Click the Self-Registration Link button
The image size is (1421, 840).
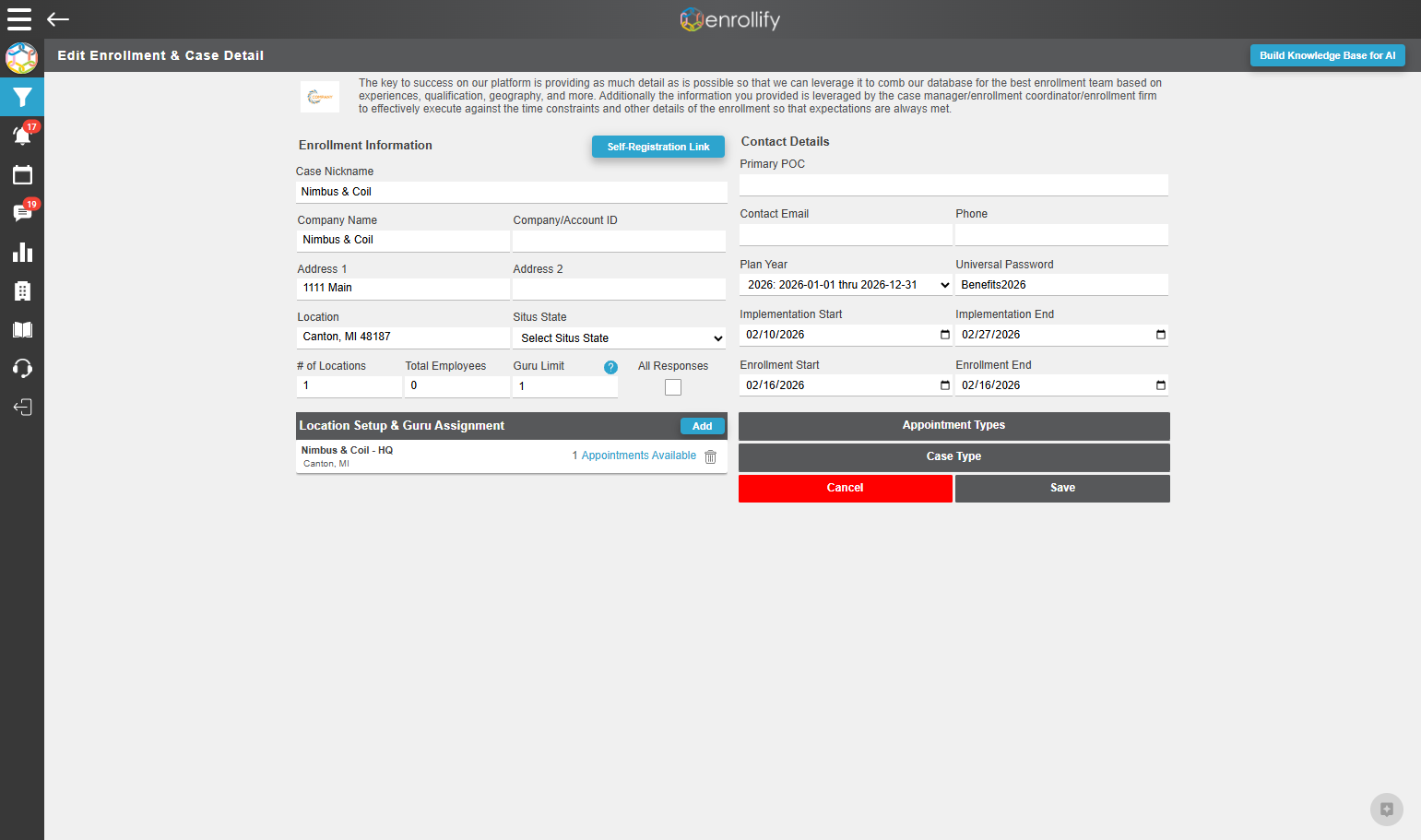point(658,147)
